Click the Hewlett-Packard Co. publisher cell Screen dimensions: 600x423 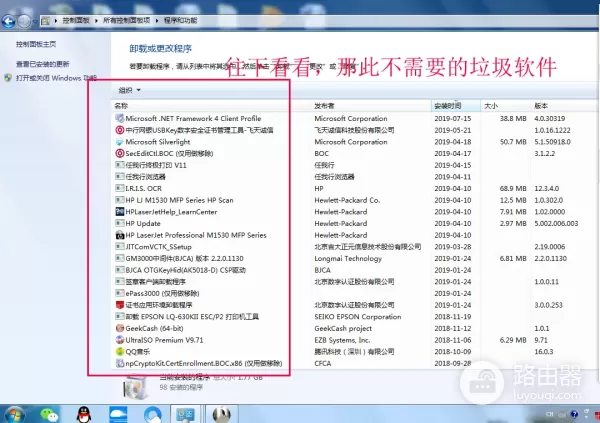pyautogui.click(x=347, y=200)
